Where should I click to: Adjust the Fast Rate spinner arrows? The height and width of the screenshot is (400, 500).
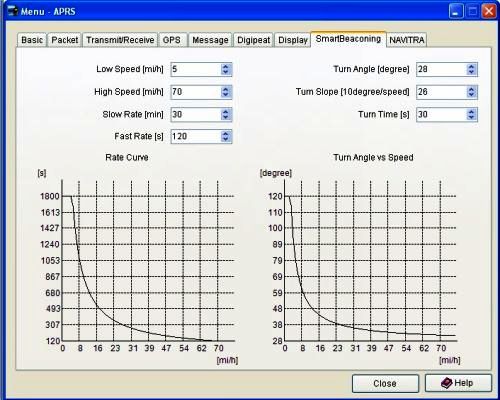226,136
